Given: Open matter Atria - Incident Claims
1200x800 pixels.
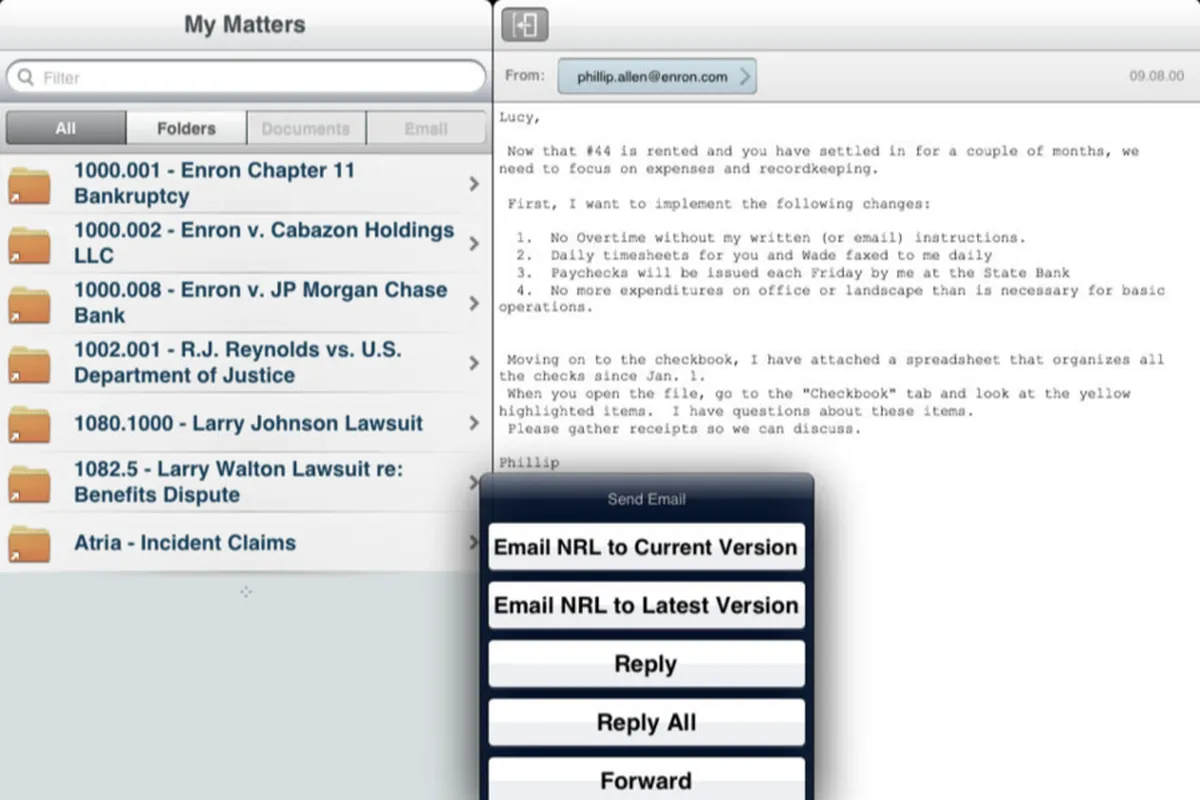Looking at the screenshot, I should pyautogui.click(x=245, y=543).
